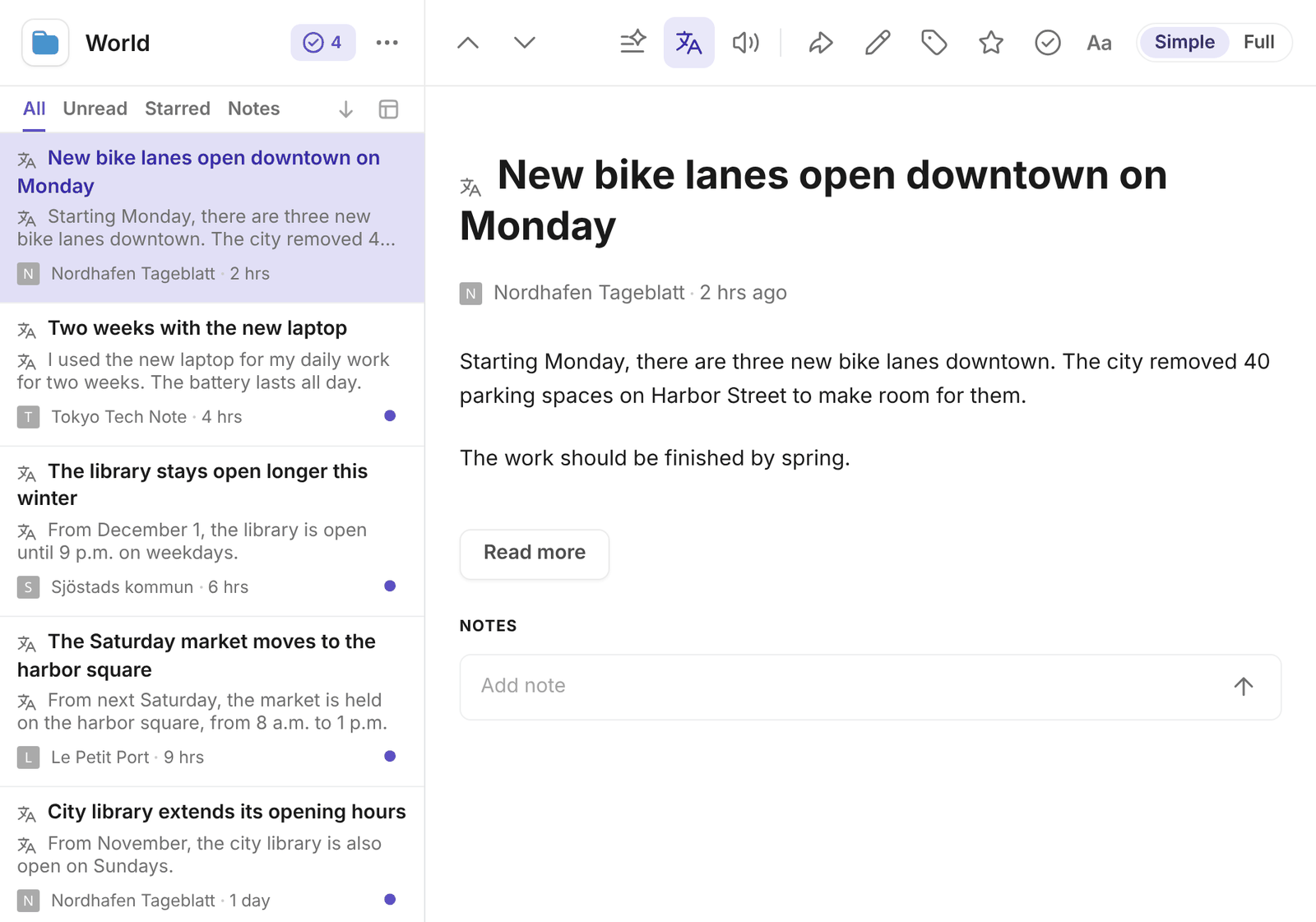Viewport: 1316px width, 922px height.
Task: Change list layout with layout icon
Action: point(389,109)
